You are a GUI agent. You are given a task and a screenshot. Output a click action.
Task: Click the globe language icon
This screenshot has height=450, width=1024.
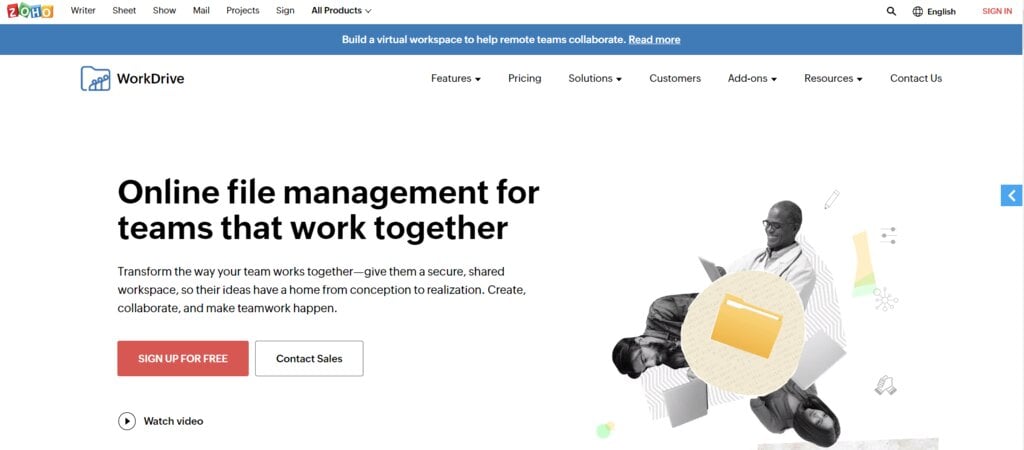(918, 11)
